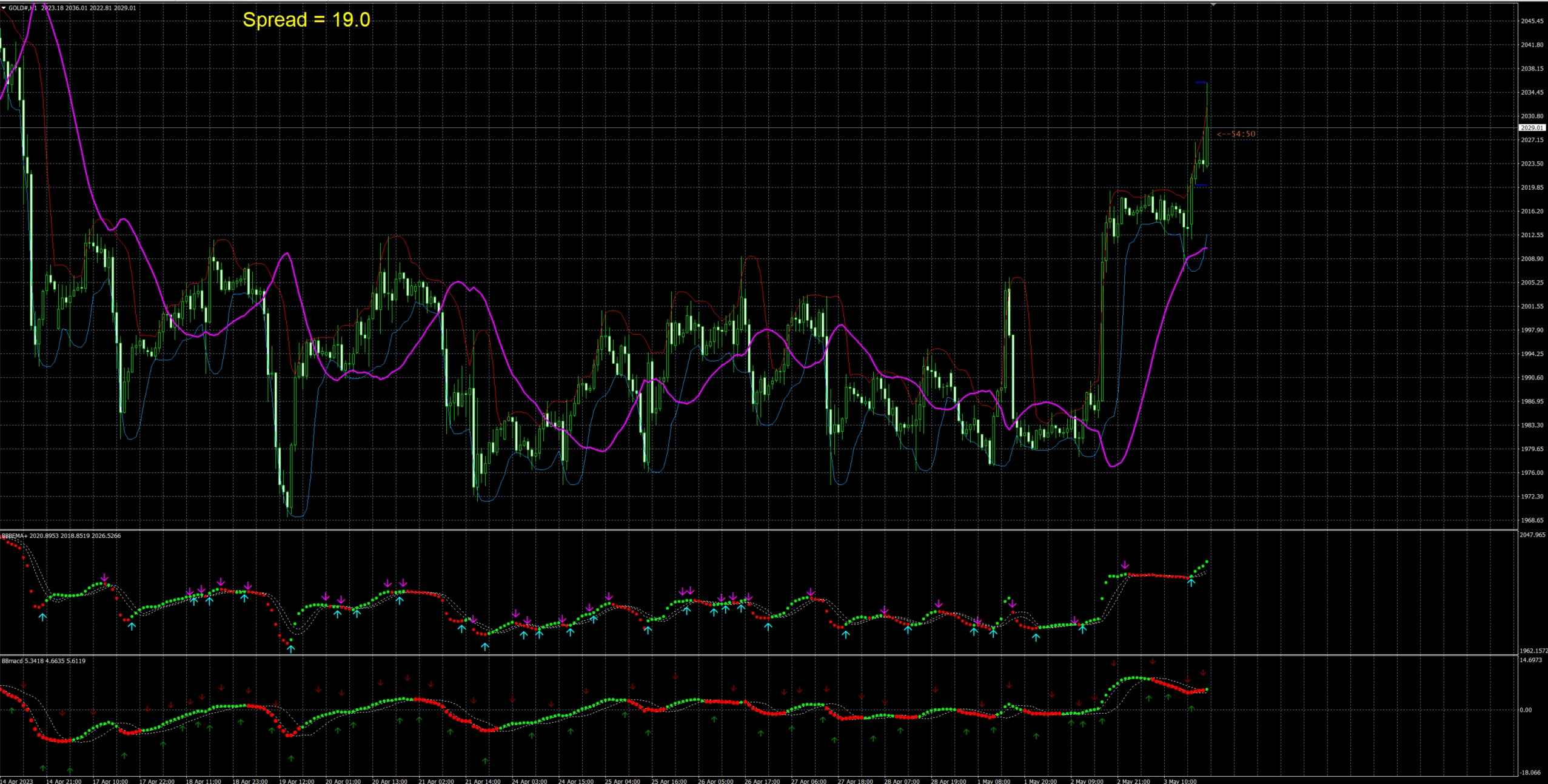The width and height of the screenshot is (1548, 784).
Task: Click the 2045.45 level on price scale
Action: click(x=1532, y=21)
